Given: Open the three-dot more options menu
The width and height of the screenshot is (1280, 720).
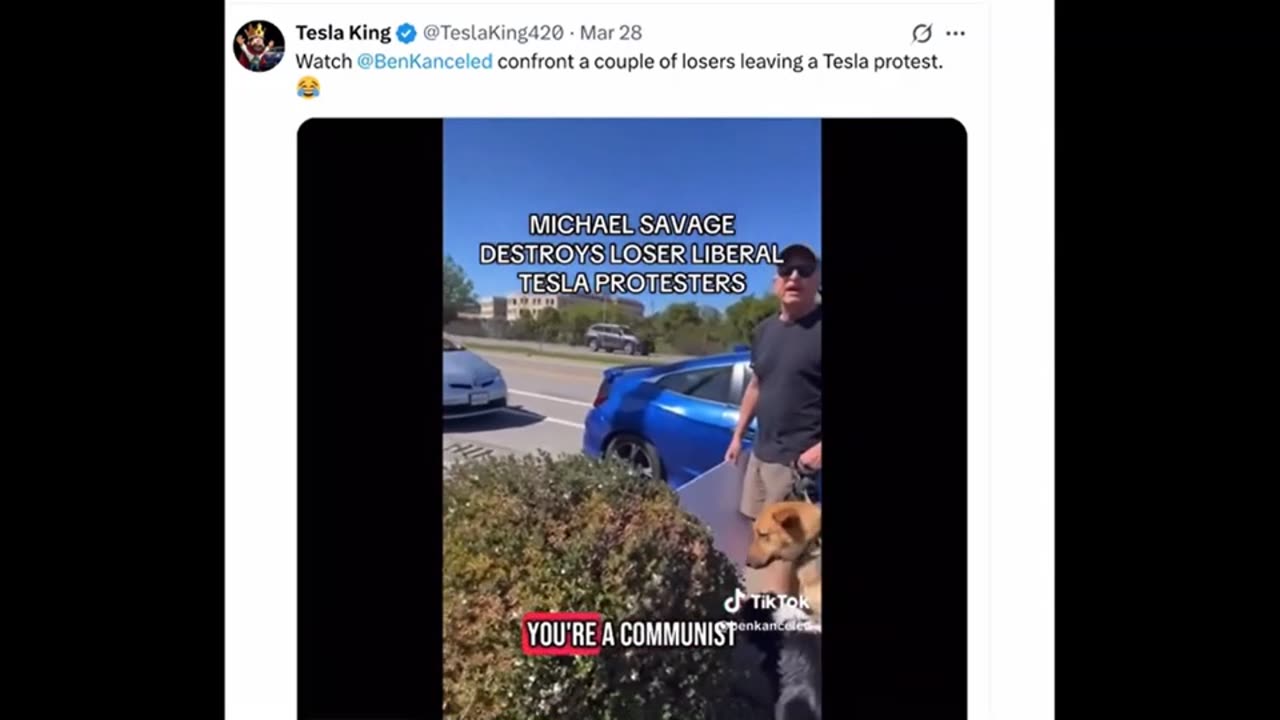Looking at the screenshot, I should coord(956,33).
